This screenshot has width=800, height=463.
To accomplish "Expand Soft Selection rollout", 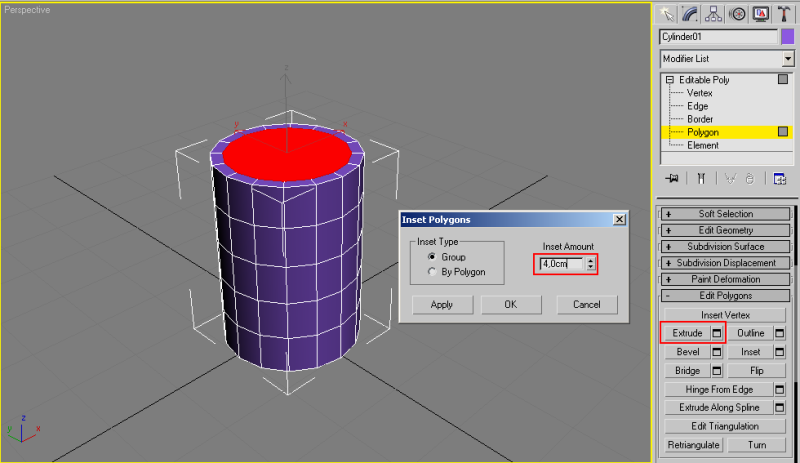I will 726,214.
